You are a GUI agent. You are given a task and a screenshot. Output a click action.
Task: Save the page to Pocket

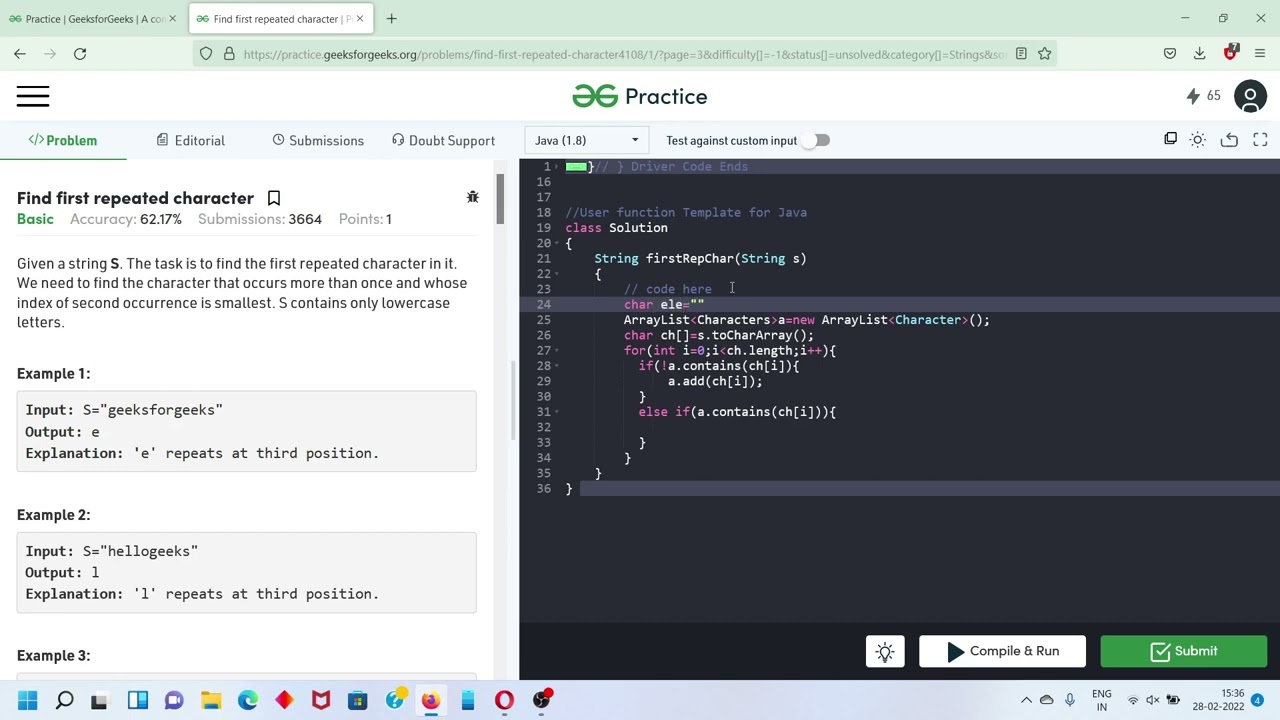[x=1169, y=54]
